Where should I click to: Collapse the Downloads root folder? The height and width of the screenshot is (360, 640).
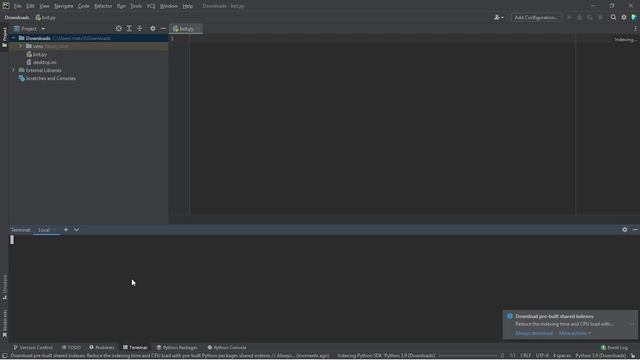pos(13,38)
